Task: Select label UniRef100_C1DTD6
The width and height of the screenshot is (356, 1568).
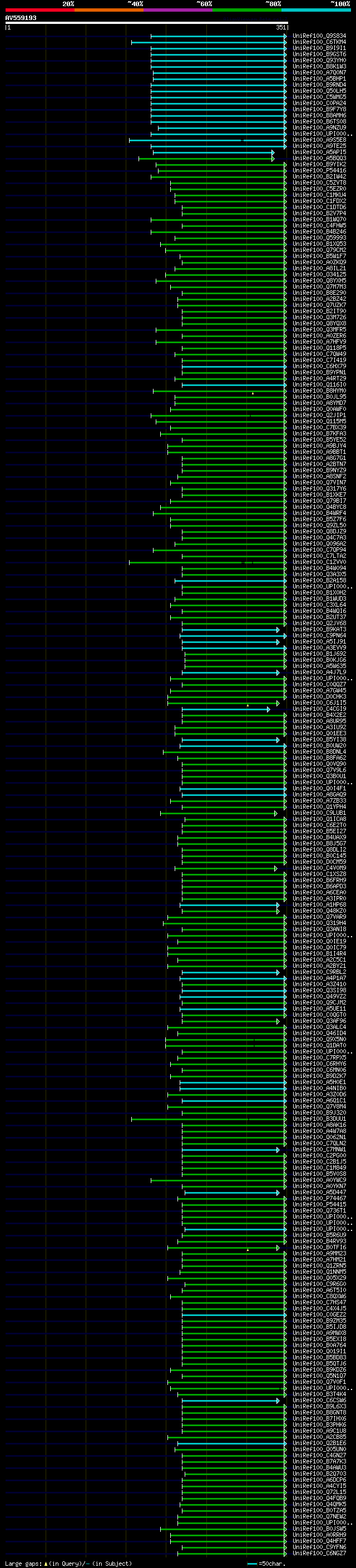Action: (319, 207)
